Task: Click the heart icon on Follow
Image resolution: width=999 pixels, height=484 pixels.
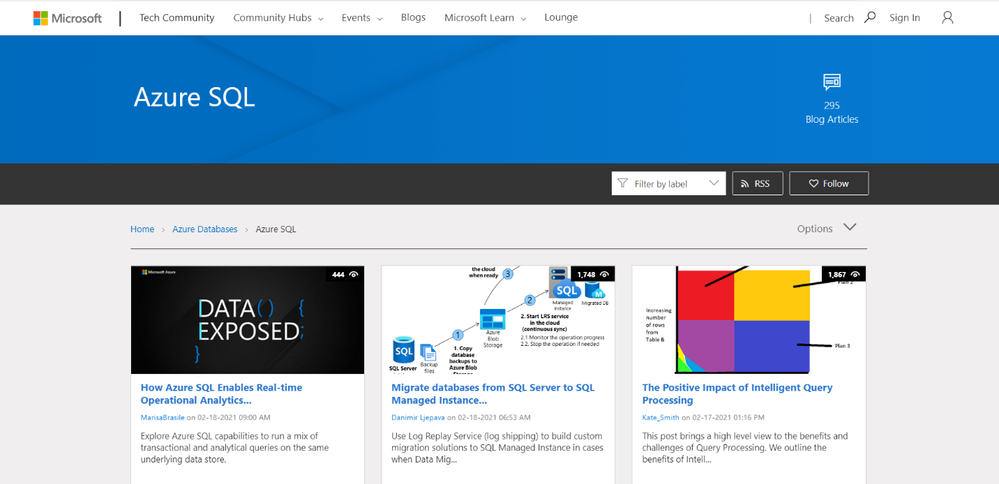Action: click(x=814, y=183)
